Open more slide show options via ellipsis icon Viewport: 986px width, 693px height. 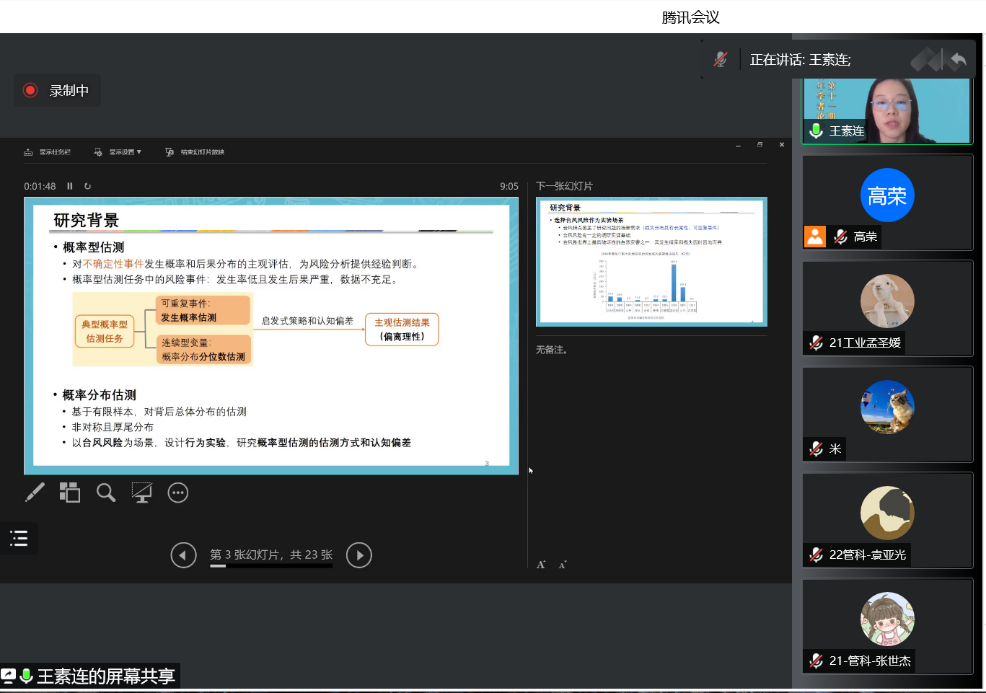click(x=177, y=492)
